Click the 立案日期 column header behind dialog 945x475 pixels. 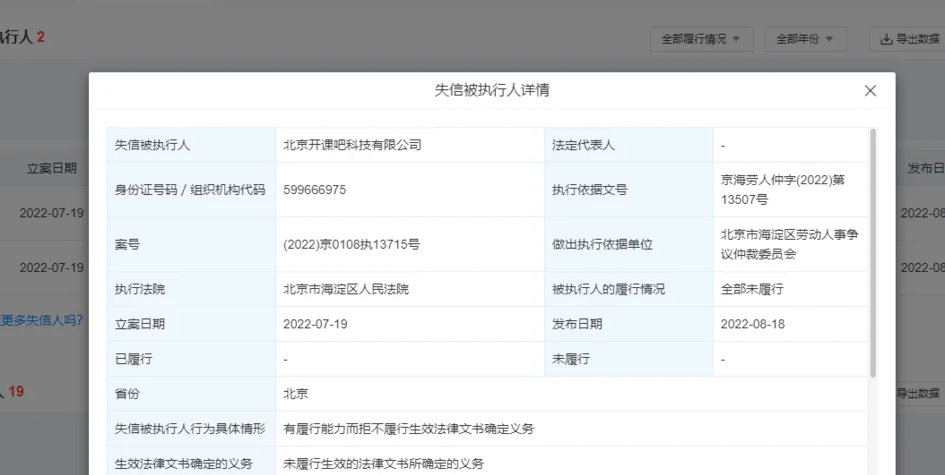[x=51, y=168]
